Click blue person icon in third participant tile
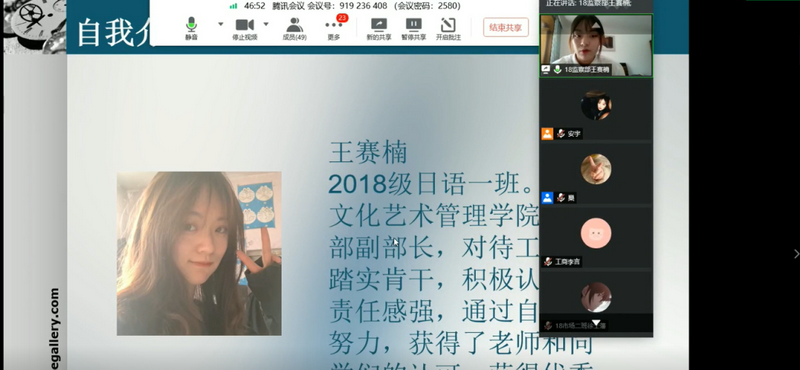This screenshot has width=800, height=370. tap(547, 198)
